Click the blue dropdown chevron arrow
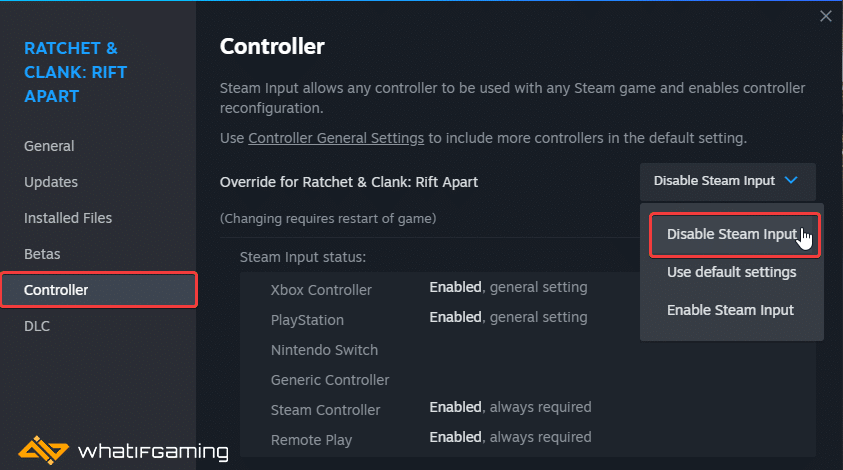The image size is (843, 470). [x=791, y=180]
